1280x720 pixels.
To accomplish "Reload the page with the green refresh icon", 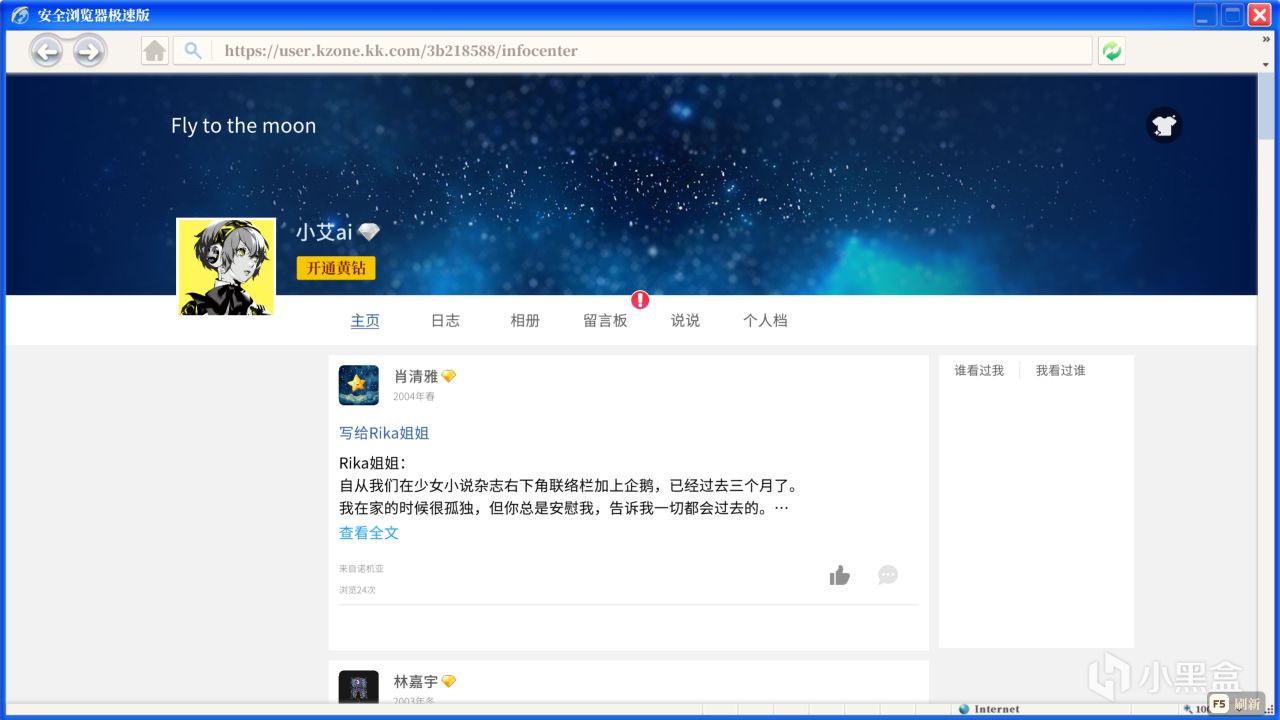I will [x=1111, y=51].
